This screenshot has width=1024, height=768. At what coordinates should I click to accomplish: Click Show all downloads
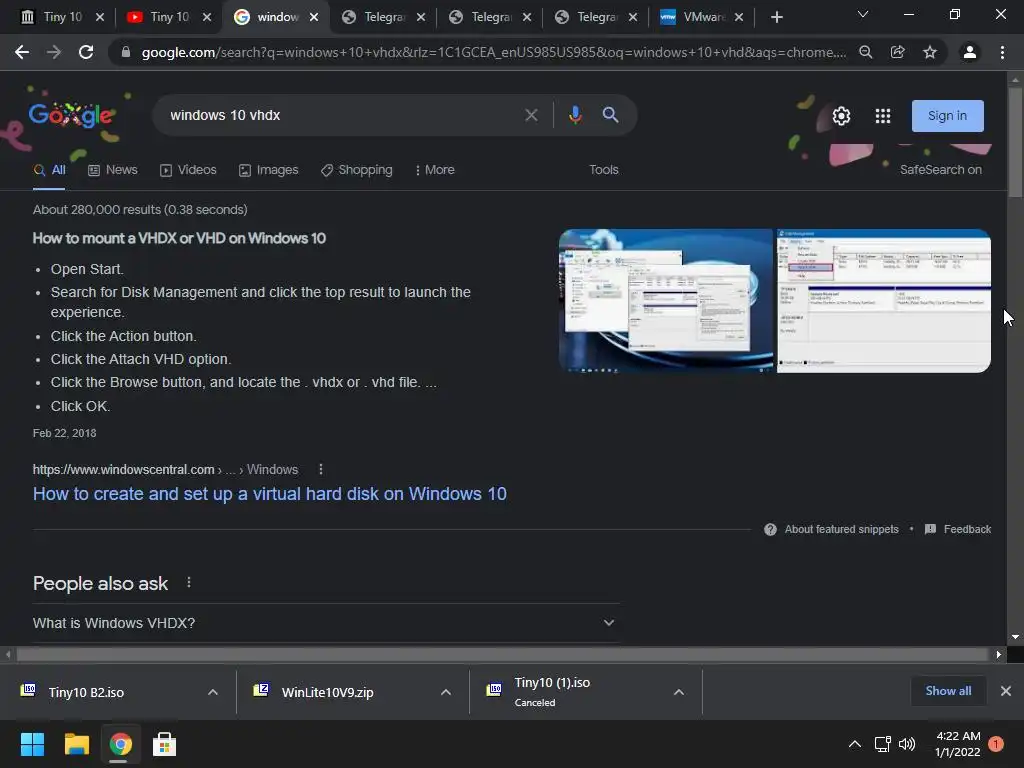point(948,691)
